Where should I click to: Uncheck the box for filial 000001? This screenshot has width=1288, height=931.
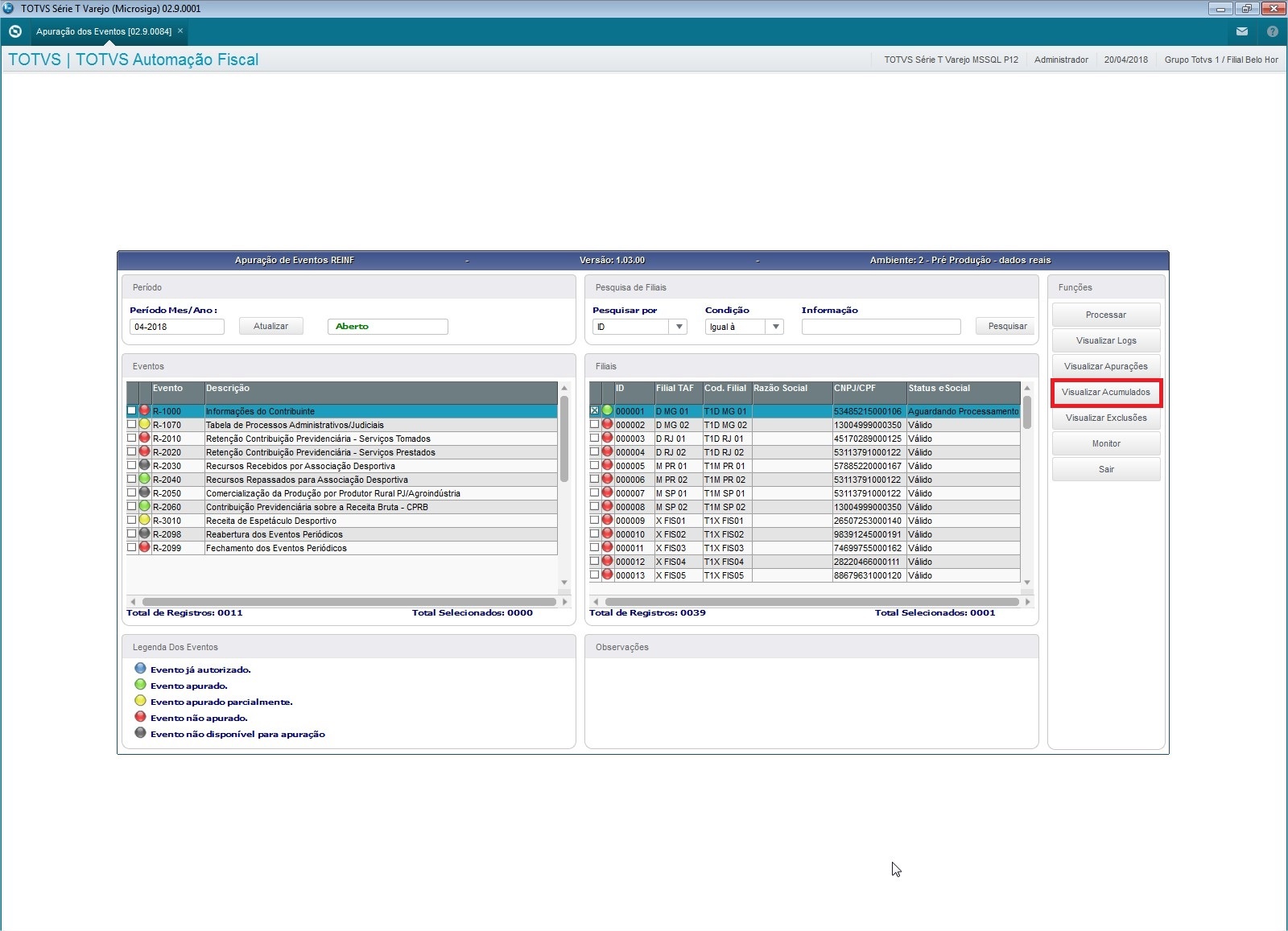(x=595, y=410)
